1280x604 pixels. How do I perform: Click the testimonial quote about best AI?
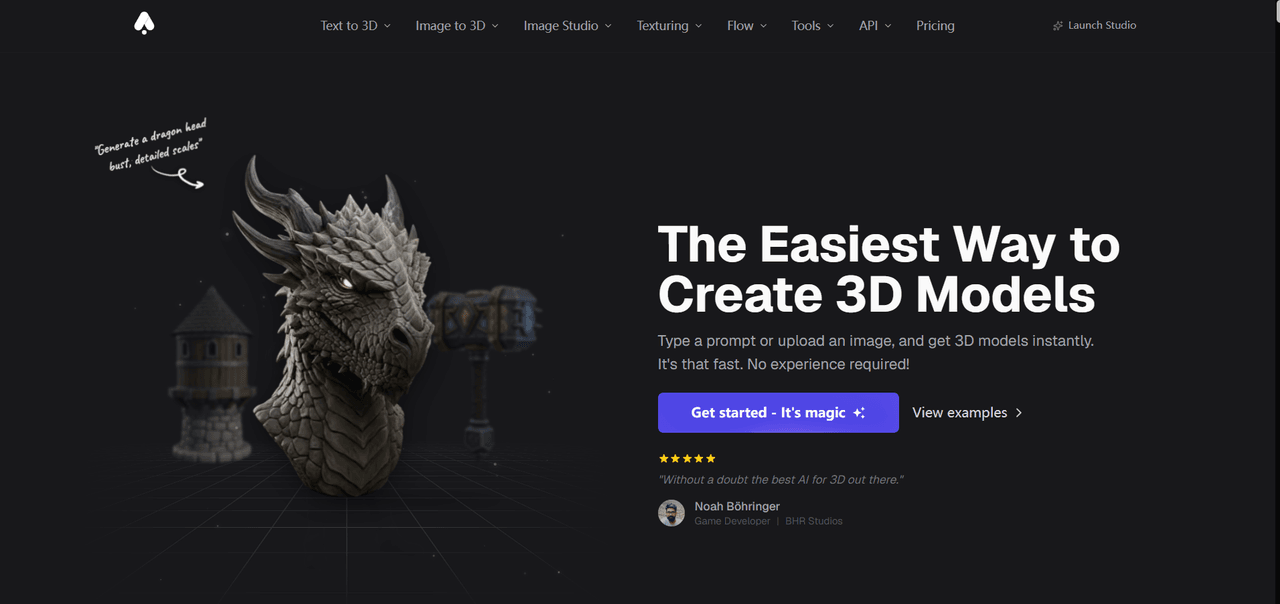pyautogui.click(x=781, y=480)
